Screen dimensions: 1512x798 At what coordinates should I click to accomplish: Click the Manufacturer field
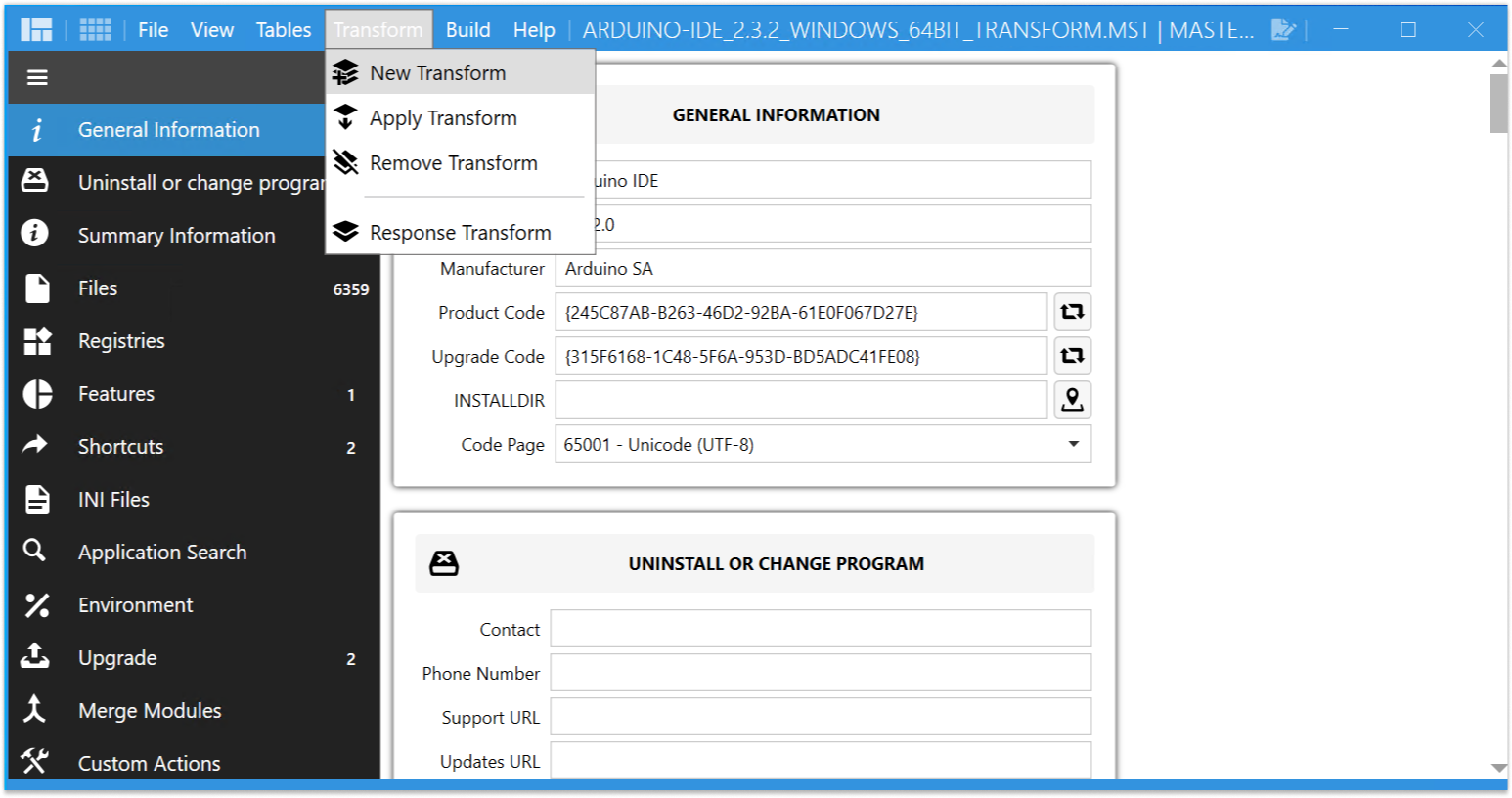[x=823, y=268]
